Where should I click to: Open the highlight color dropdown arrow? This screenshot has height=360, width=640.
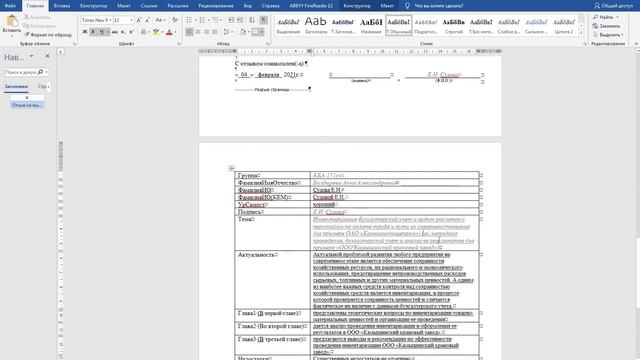(162, 32)
